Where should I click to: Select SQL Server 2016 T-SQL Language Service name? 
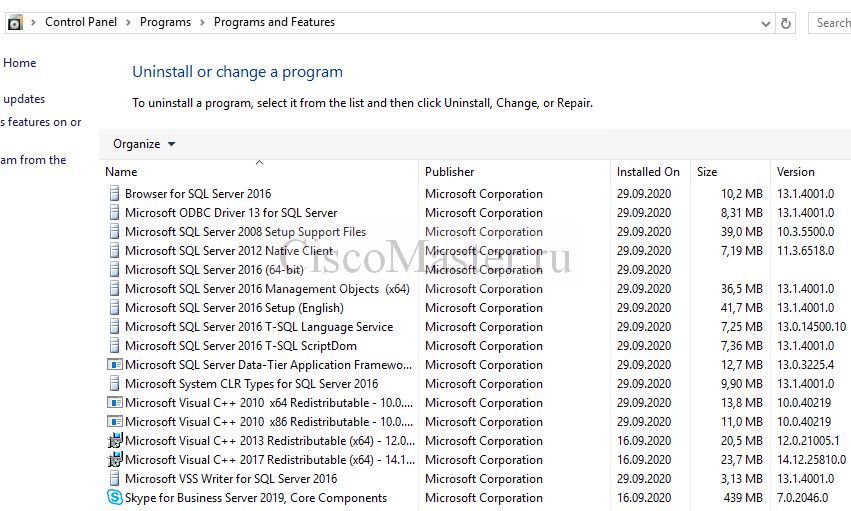click(x=259, y=327)
